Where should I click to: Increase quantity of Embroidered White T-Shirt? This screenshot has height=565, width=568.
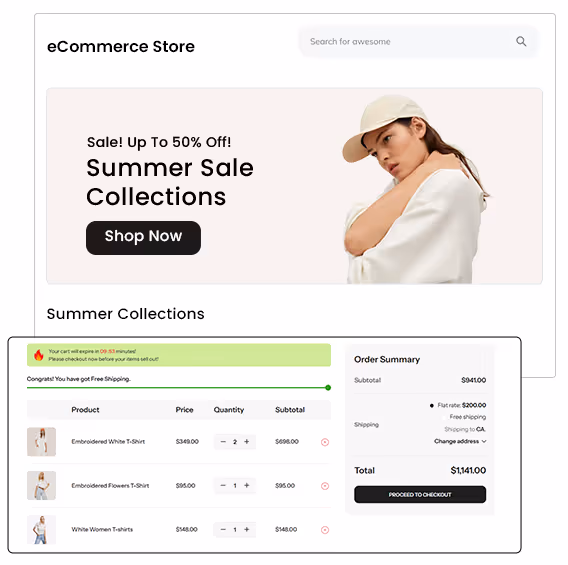point(247,441)
